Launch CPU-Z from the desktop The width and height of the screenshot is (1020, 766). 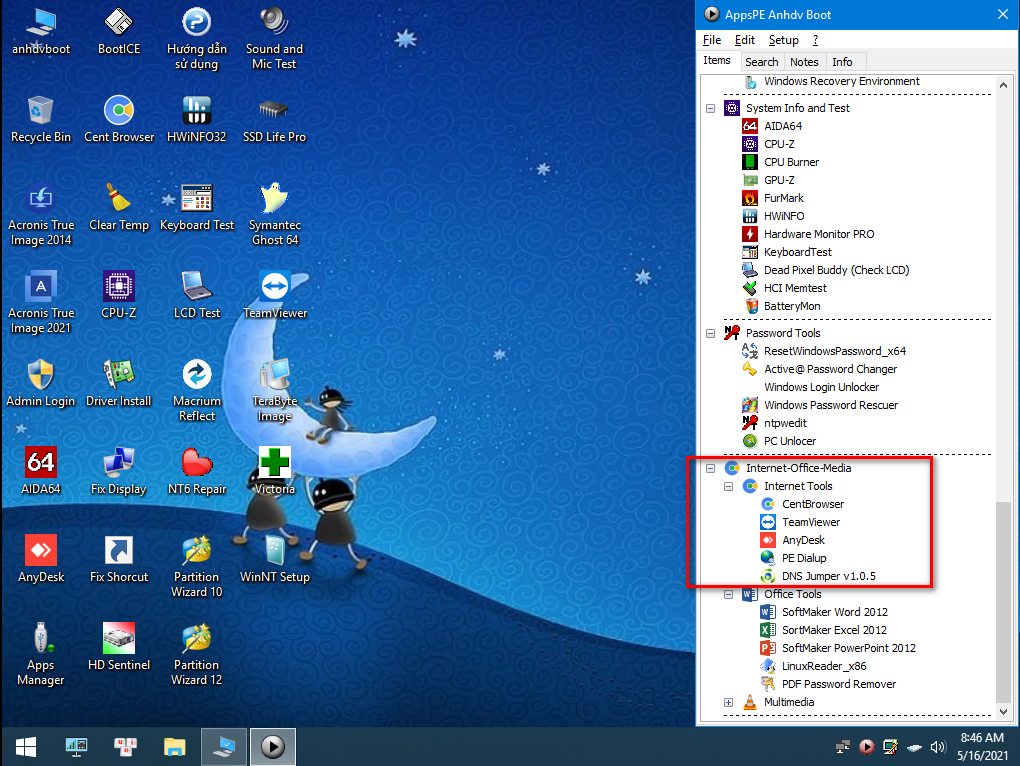pyautogui.click(x=118, y=295)
